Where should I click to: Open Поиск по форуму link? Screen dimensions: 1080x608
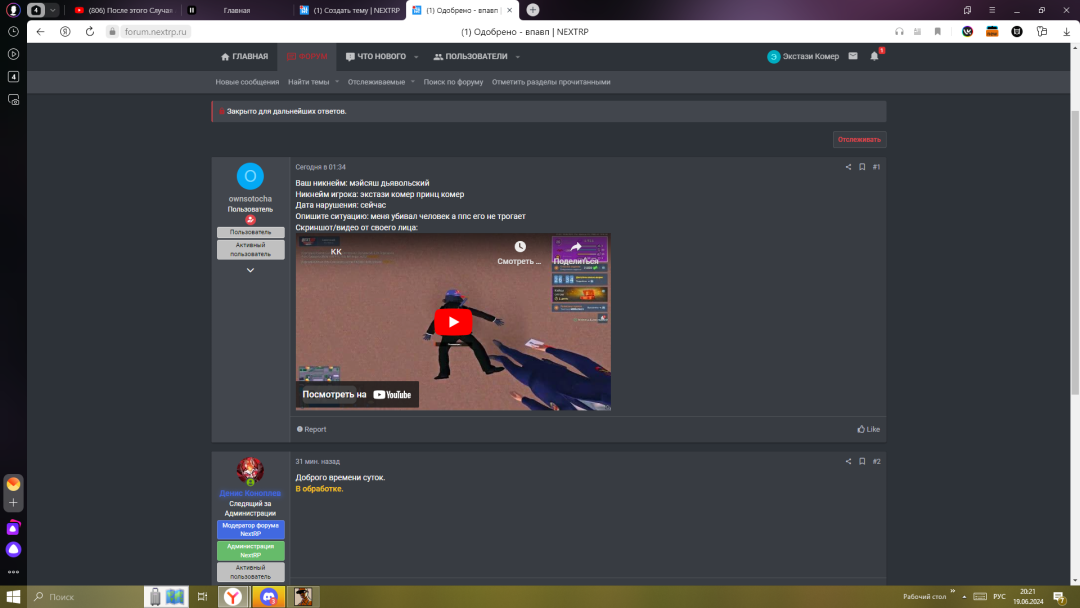(453, 82)
